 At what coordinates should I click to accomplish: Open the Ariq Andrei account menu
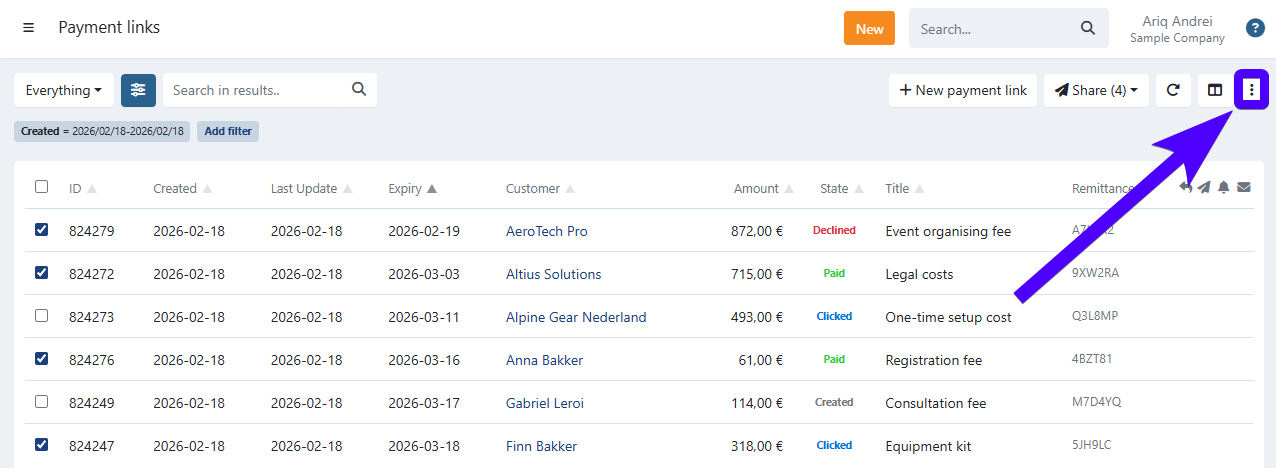[x=1177, y=28]
